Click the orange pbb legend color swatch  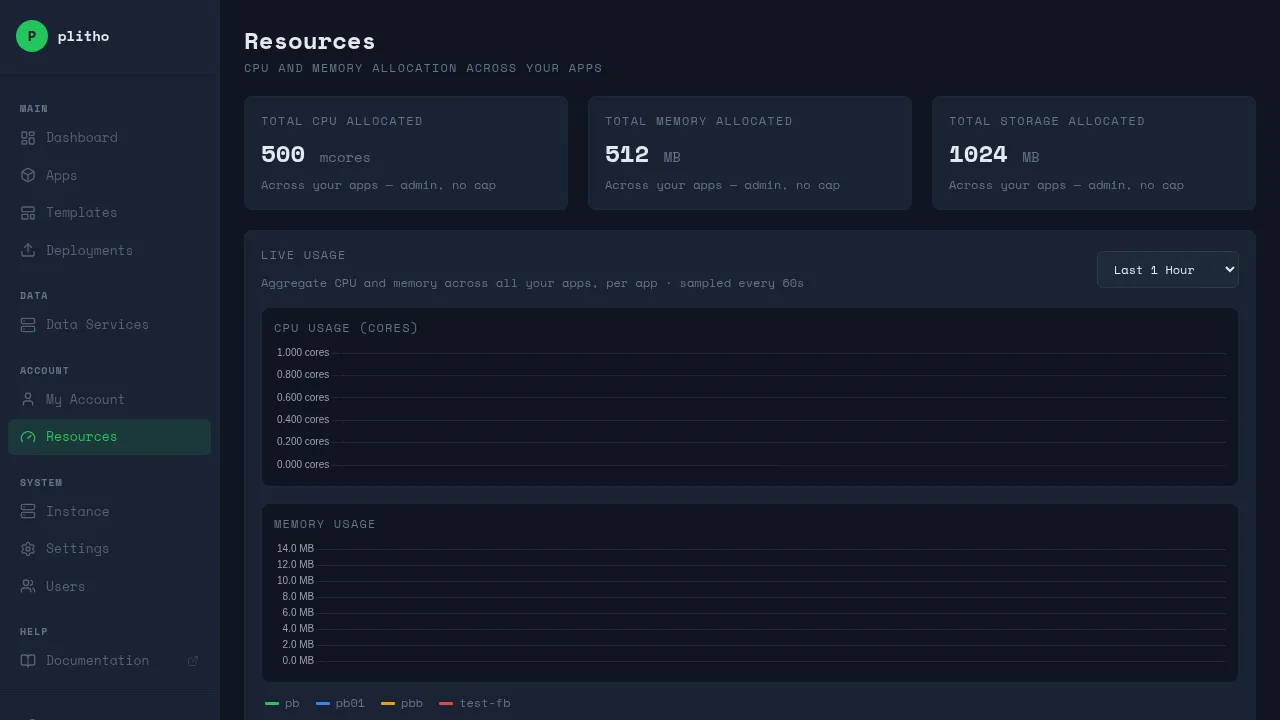coord(388,704)
